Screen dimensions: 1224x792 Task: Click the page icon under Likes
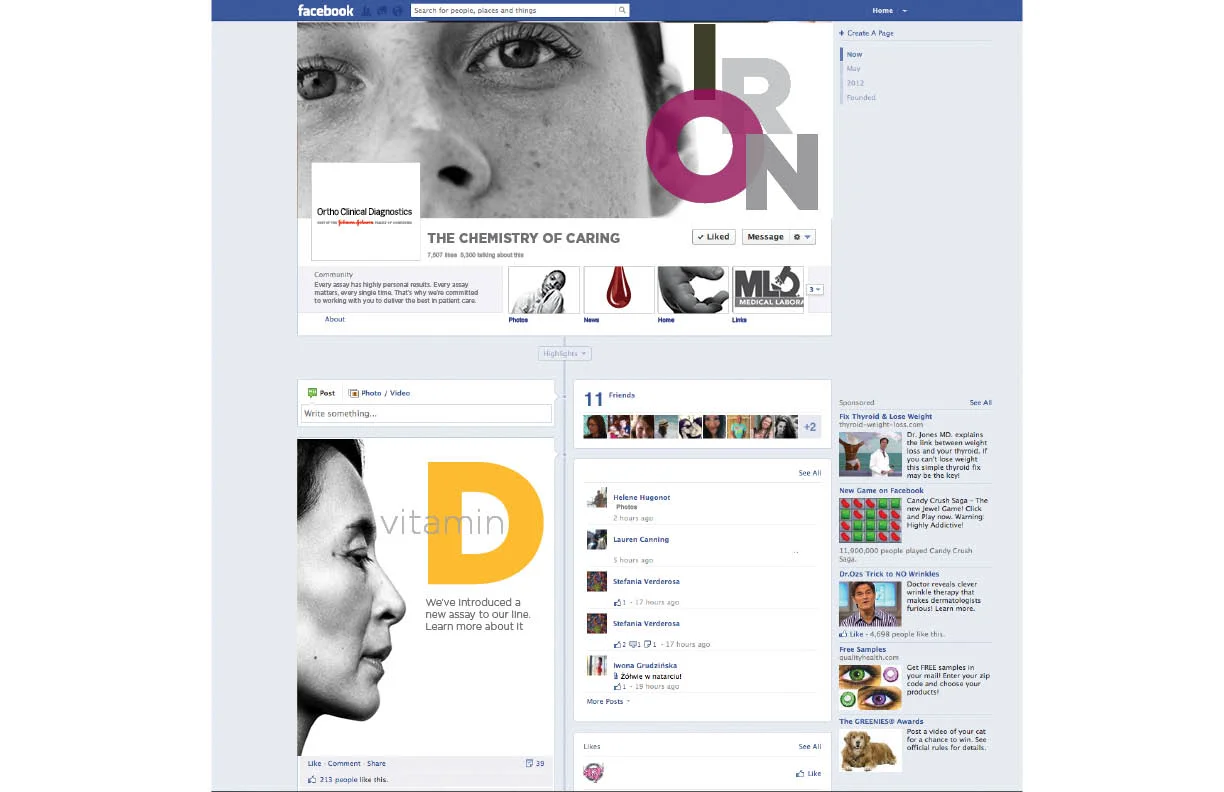[593, 772]
